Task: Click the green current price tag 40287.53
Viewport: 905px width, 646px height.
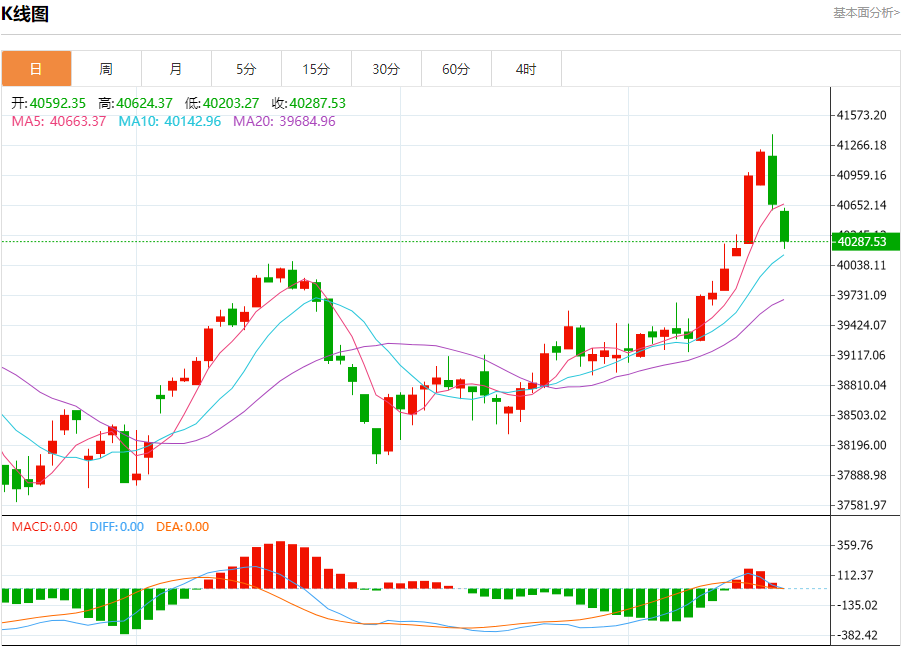Action: 865,241
